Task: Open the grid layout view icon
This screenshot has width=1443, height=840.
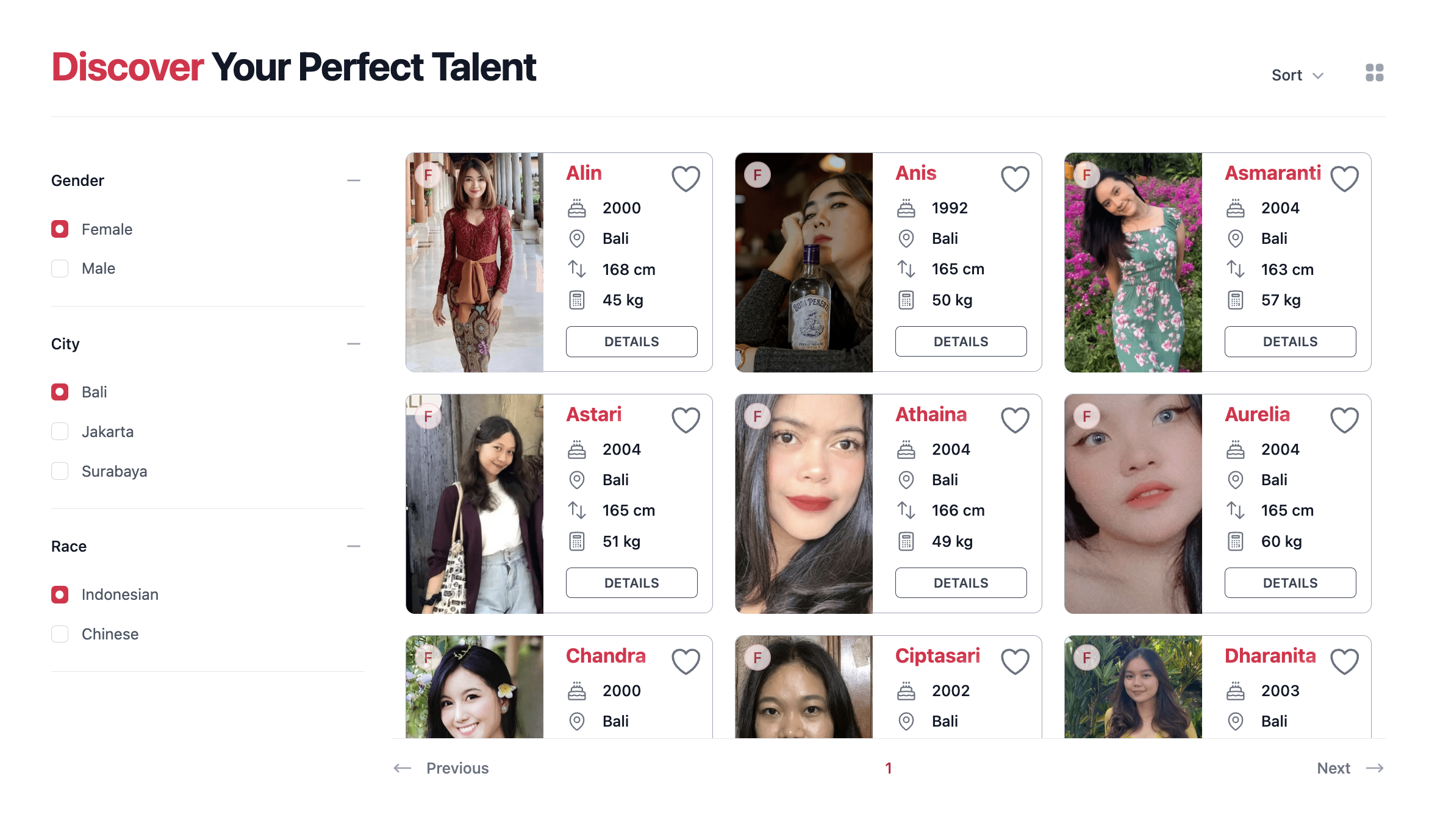Action: point(1374,73)
